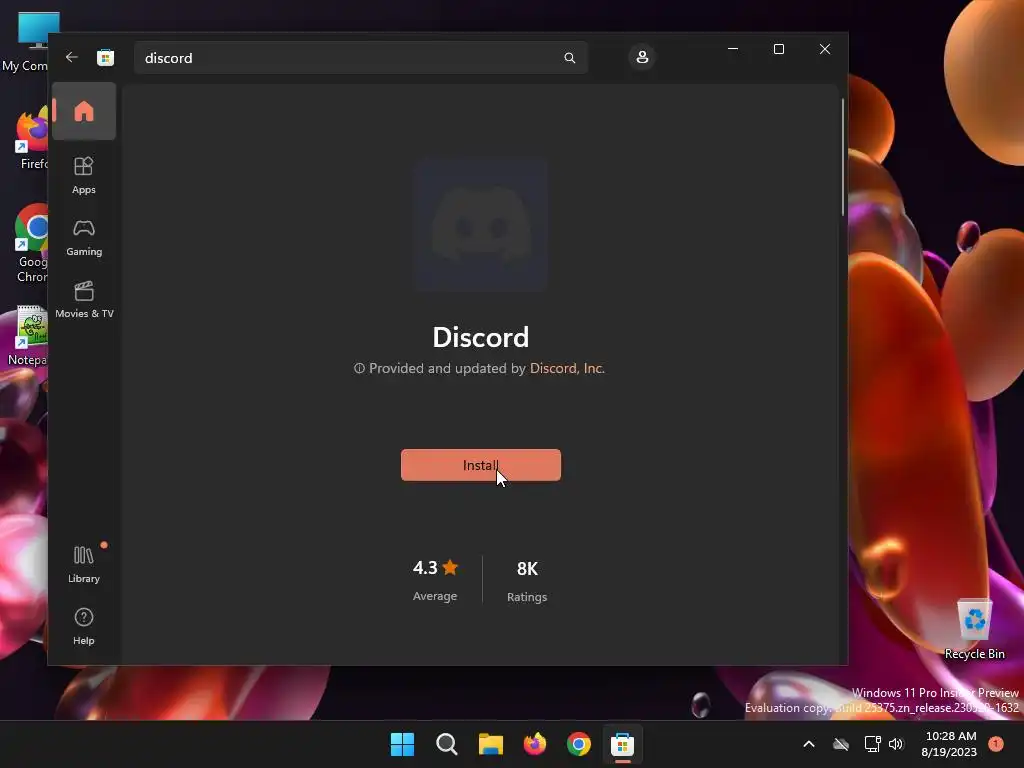Select the My Computer desktop icon

[x=27, y=41]
